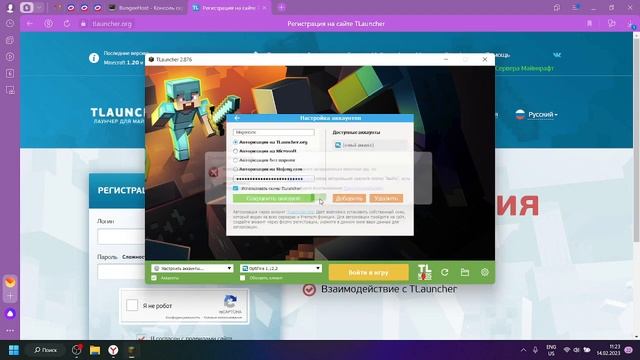Screen dimensions: 640x360
Task: Open the Windows Start menu
Action: point(13,350)
